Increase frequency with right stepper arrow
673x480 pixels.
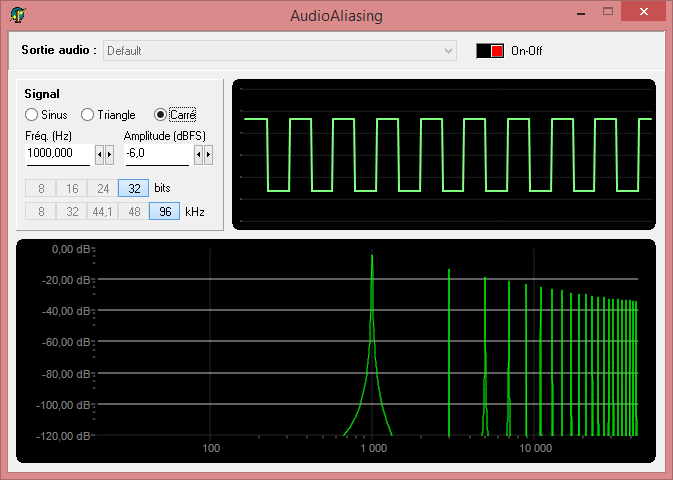click(x=109, y=154)
